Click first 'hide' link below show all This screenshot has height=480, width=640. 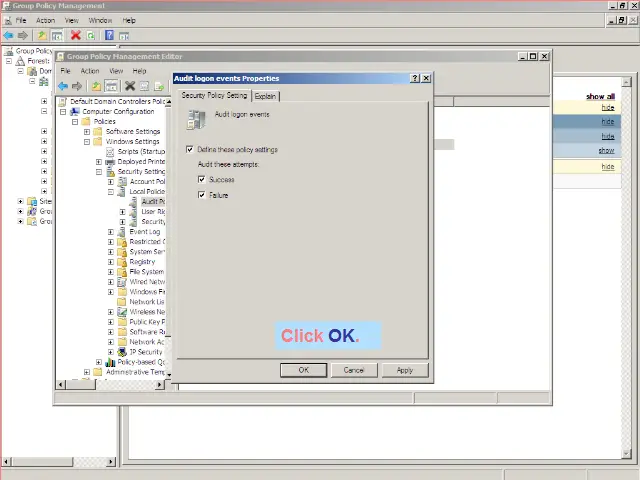[x=608, y=107]
